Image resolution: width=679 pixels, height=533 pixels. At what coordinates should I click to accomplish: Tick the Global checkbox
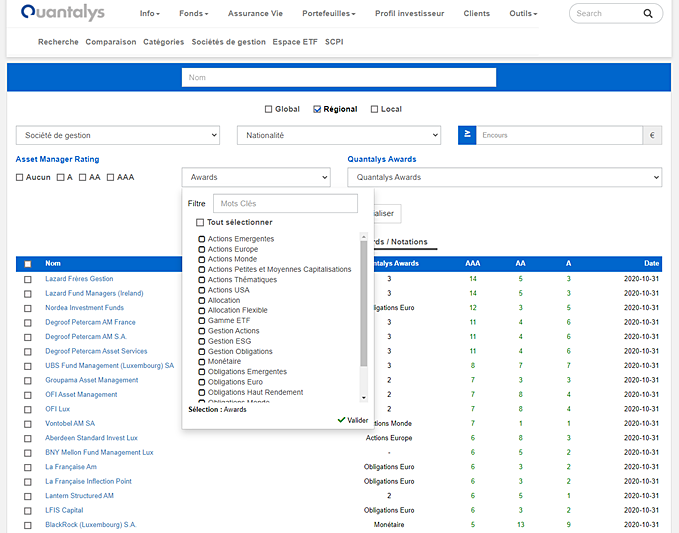tap(268, 109)
